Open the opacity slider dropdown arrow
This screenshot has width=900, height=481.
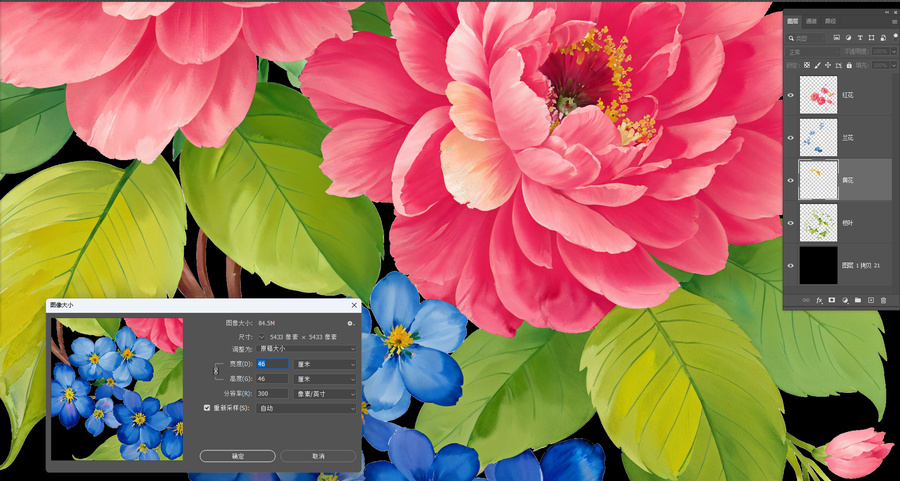pos(894,52)
